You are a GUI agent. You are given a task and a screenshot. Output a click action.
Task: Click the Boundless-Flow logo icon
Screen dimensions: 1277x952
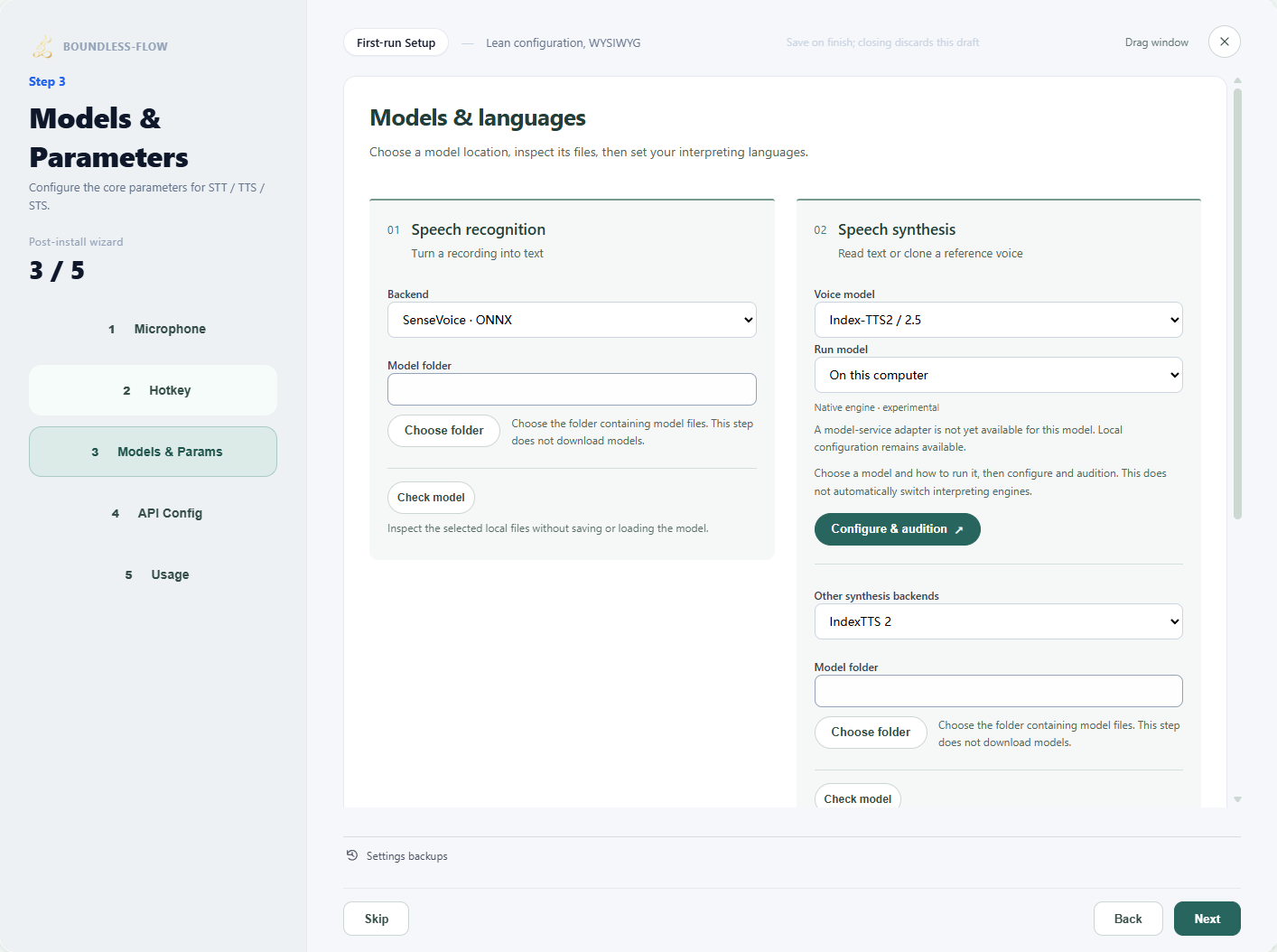click(x=42, y=46)
